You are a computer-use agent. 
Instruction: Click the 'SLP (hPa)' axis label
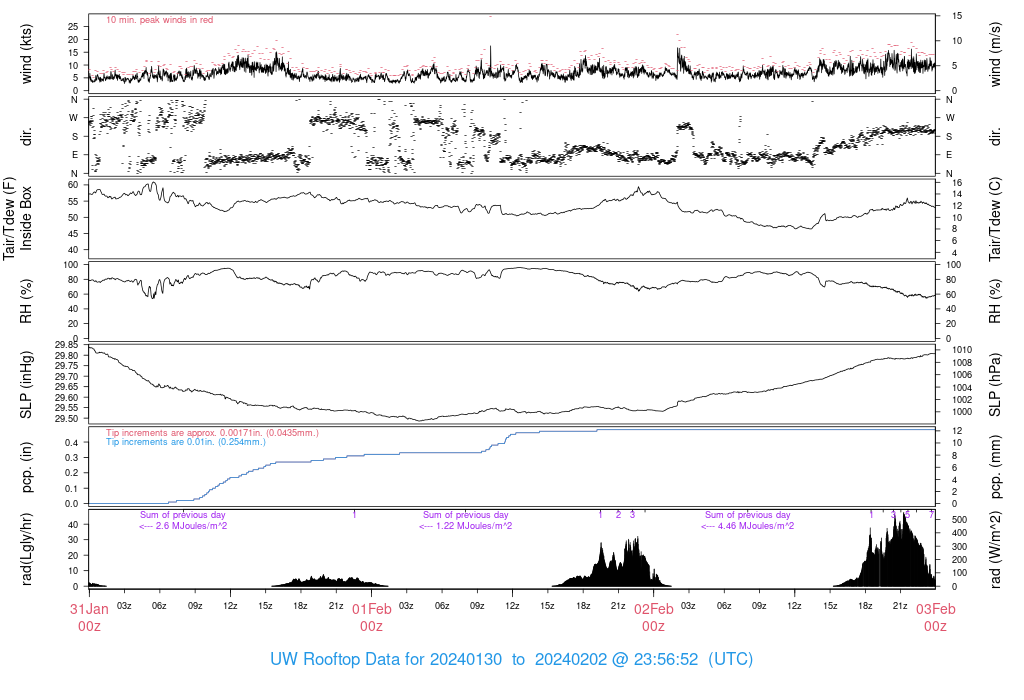(x=995, y=385)
